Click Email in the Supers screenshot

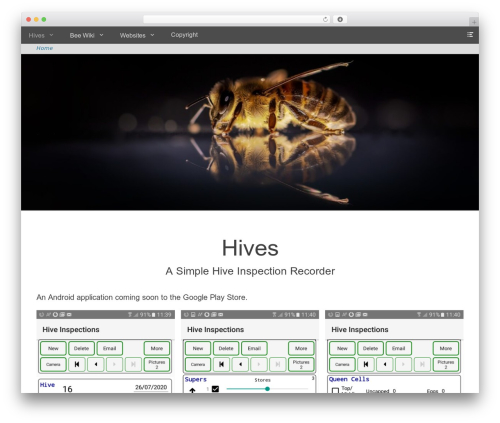[254, 348]
